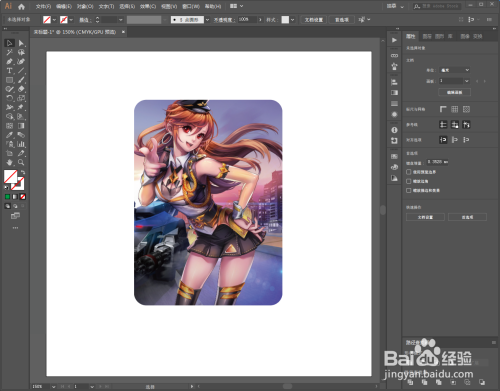Select the Puppet Warp pin tool
Viewport: 500px width, 391px height.
click(x=21, y=107)
